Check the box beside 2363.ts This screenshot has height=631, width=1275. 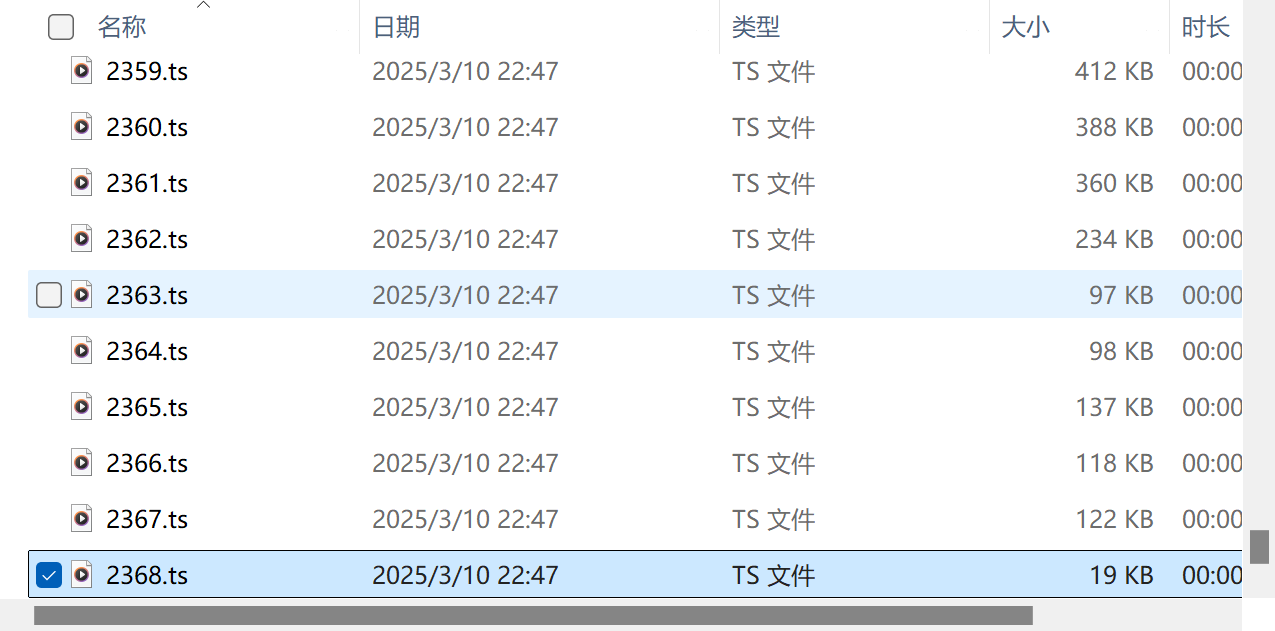[x=49, y=295]
